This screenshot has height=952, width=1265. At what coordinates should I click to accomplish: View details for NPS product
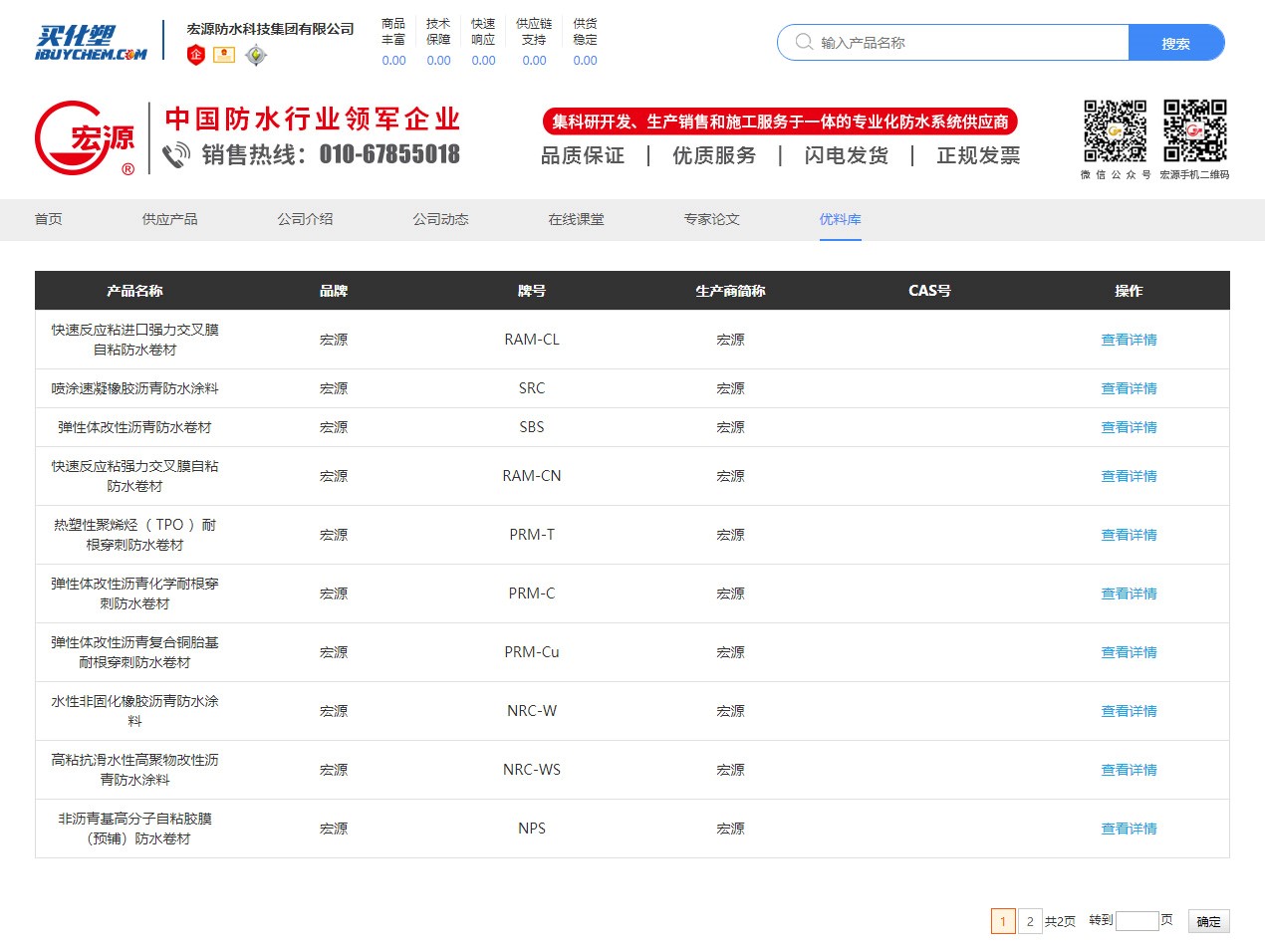point(1129,829)
